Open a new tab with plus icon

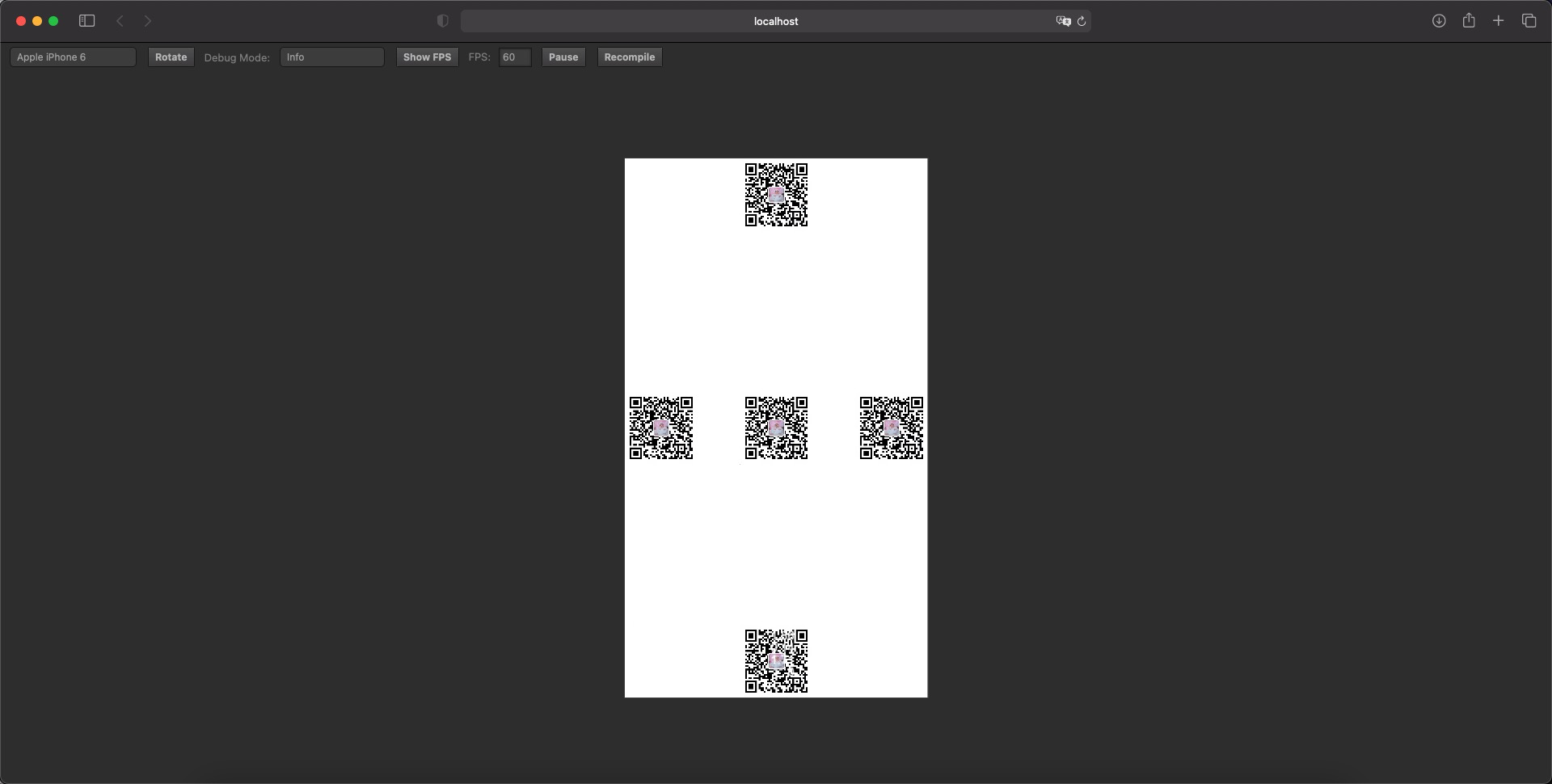(1498, 21)
